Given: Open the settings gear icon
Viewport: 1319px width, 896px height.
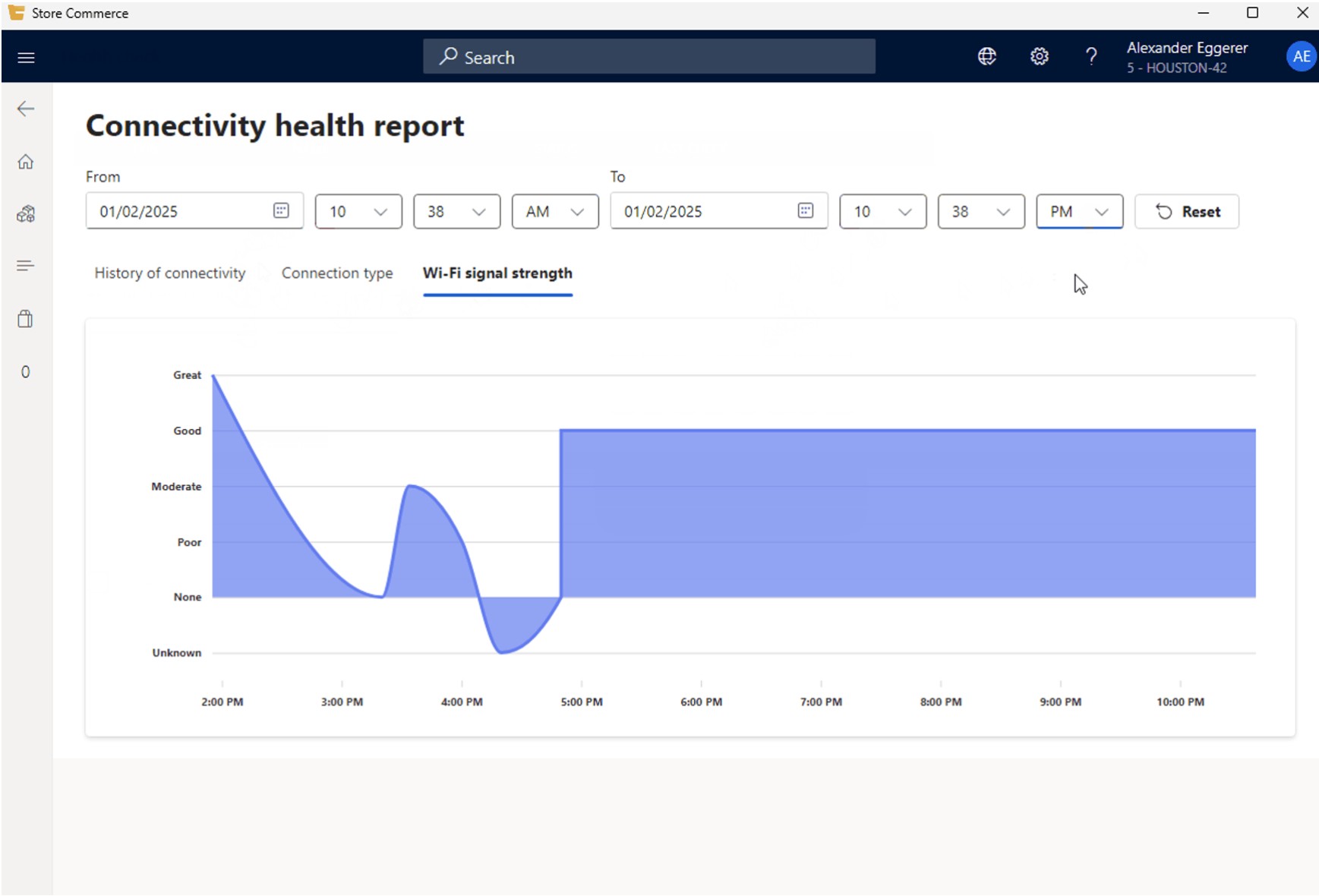Looking at the screenshot, I should click(x=1040, y=56).
